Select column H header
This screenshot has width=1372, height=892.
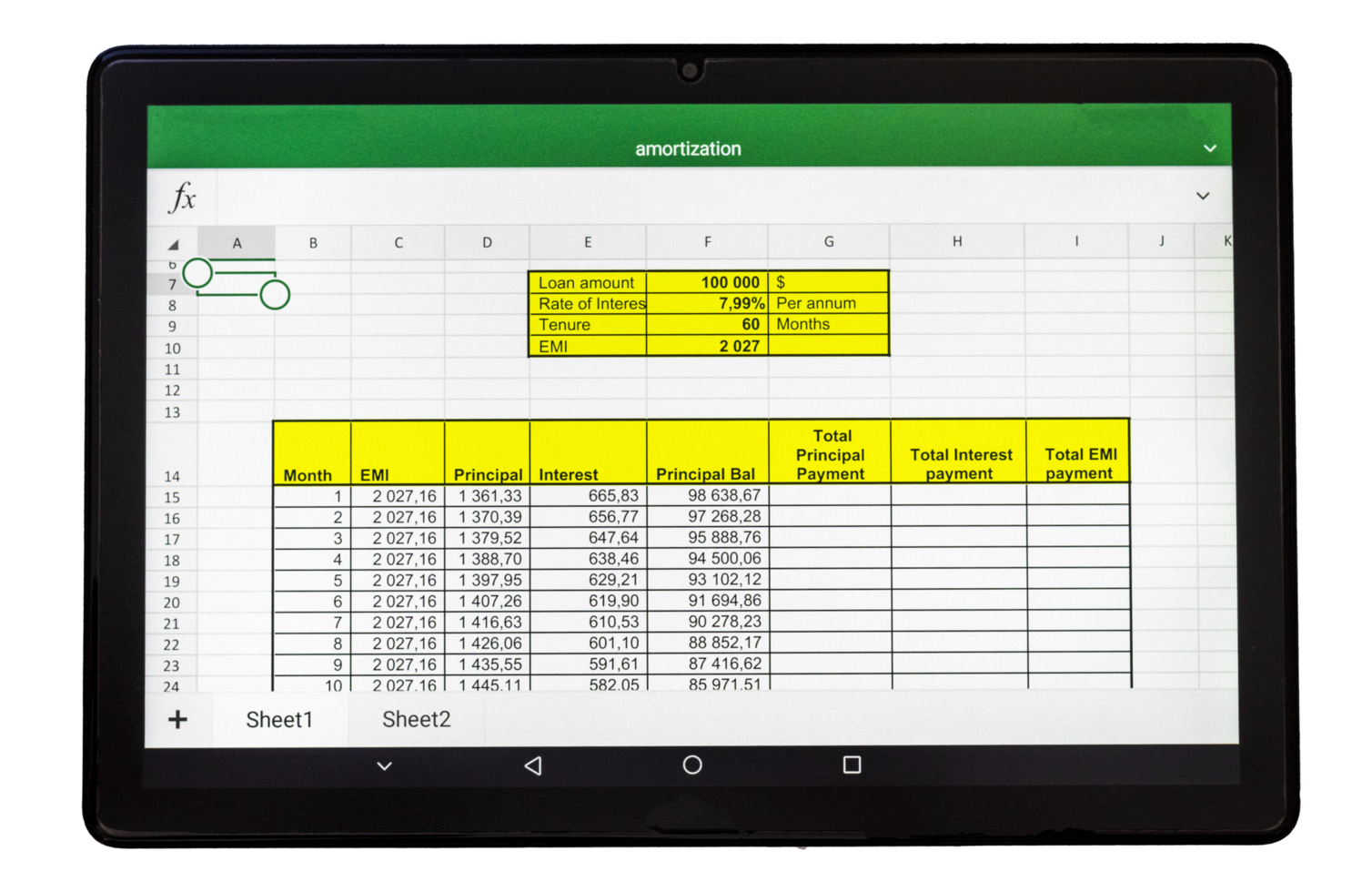[957, 241]
